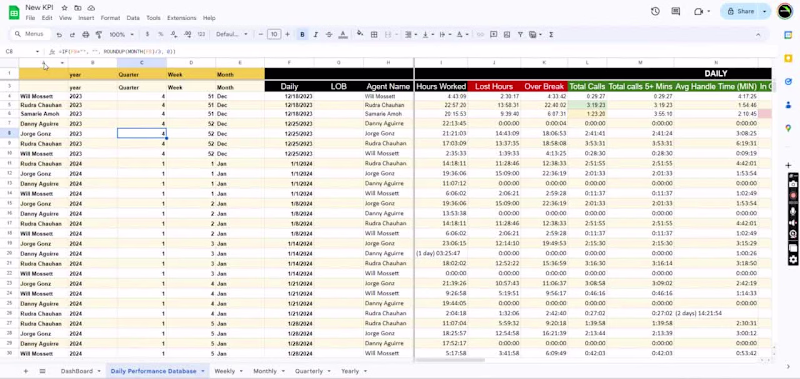Screen dimensions: 800x379
Task: Open text wrapping dropdown
Action: click(444, 34)
